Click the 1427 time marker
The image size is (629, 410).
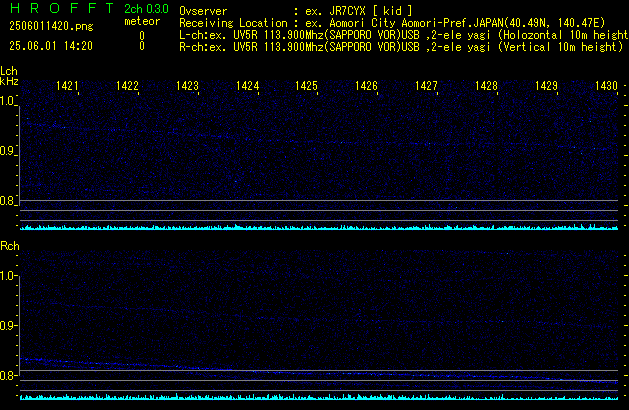click(426, 86)
